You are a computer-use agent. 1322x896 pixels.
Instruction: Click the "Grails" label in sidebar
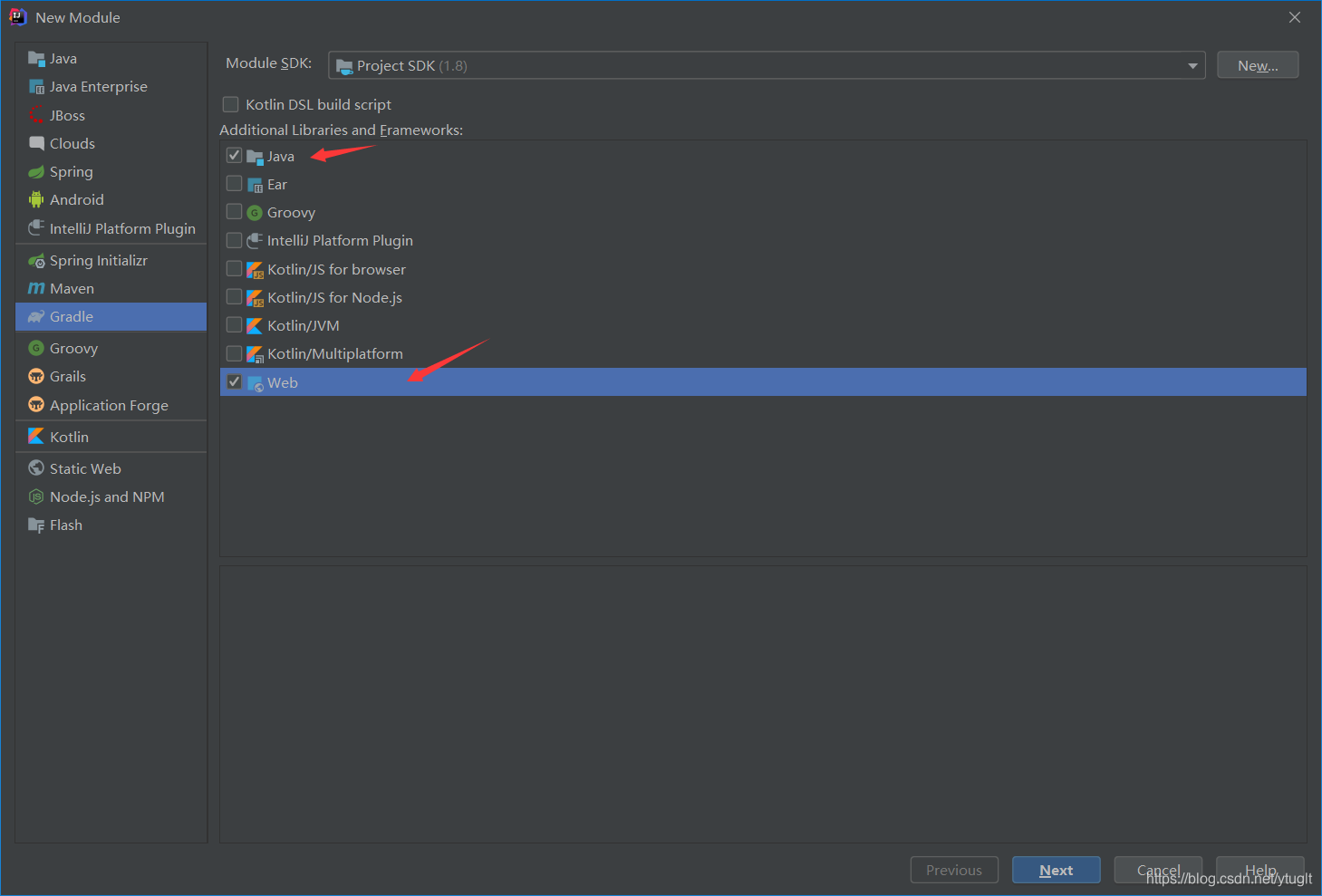[68, 376]
